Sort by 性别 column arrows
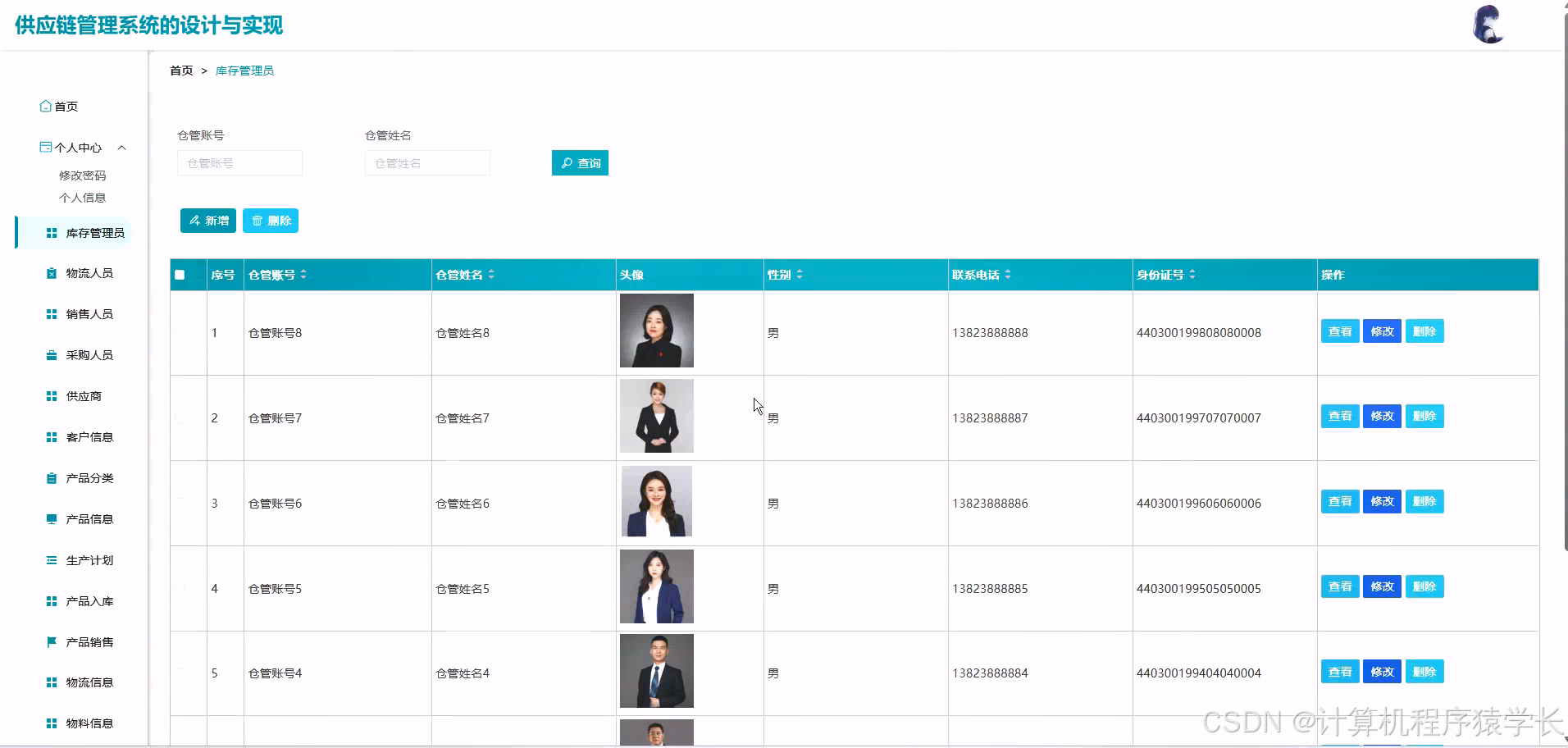 tap(800, 275)
